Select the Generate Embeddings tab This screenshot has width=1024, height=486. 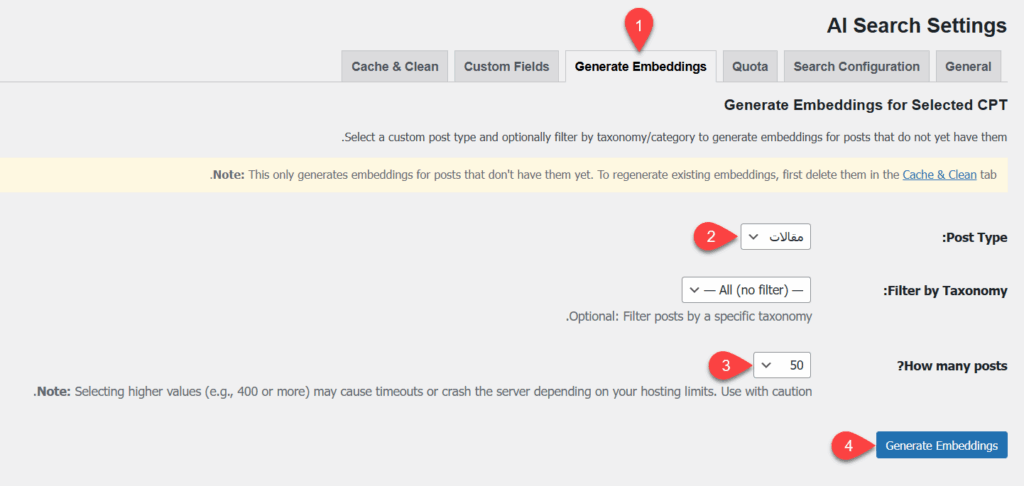pyautogui.click(x=640, y=67)
